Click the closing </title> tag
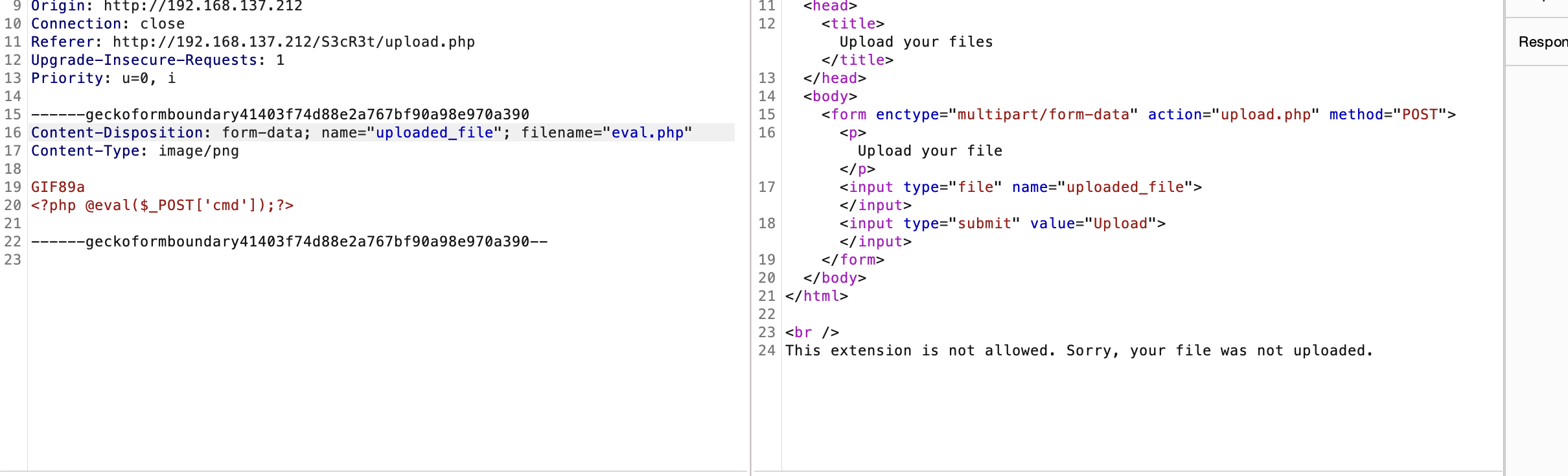This screenshot has width=1568, height=476. (857, 60)
